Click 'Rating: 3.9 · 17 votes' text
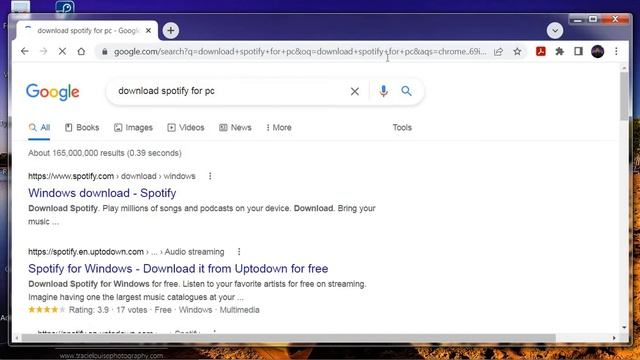 point(108,310)
